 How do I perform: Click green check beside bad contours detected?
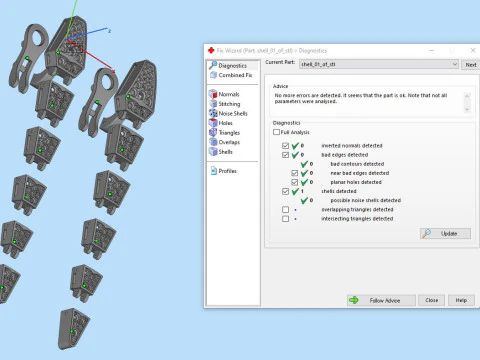304,164
